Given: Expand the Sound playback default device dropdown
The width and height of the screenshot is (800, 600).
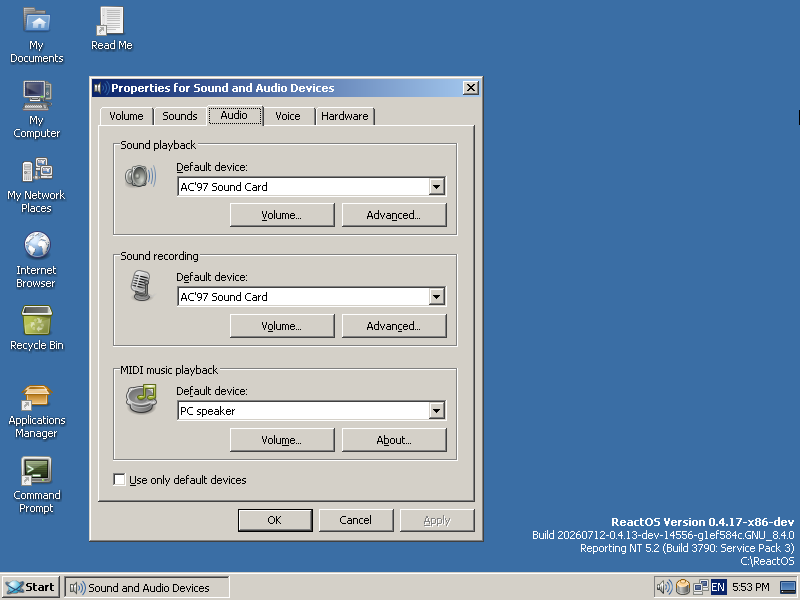Looking at the screenshot, I should [436, 187].
